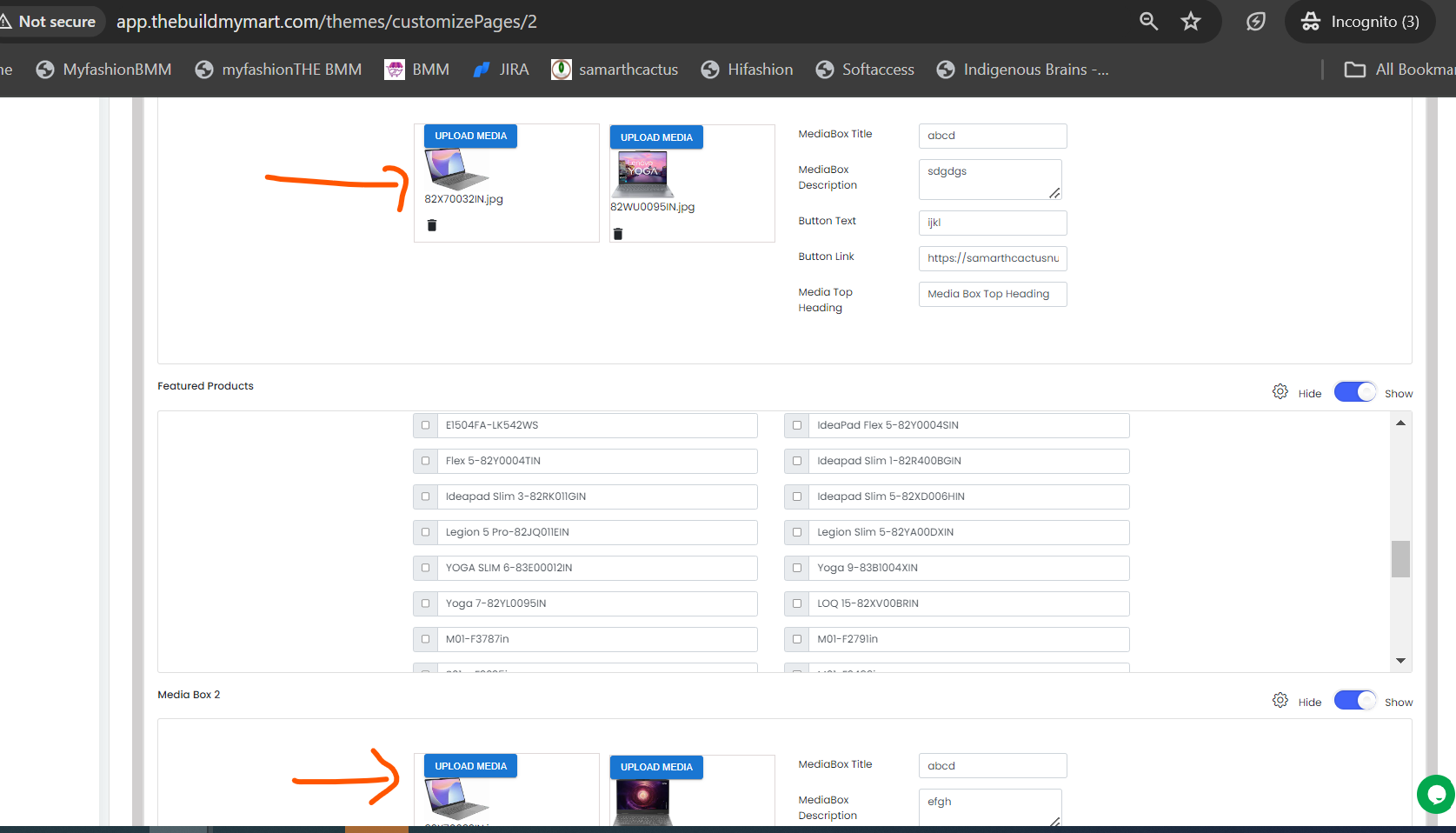This screenshot has height=833, width=1456.
Task: Open the Hifashion bookmark
Action: (x=747, y=70)
